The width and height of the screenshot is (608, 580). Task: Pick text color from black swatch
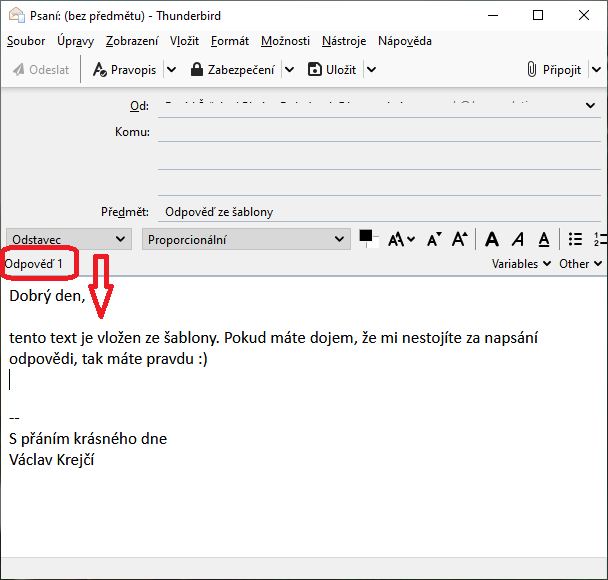coord(365,236)
